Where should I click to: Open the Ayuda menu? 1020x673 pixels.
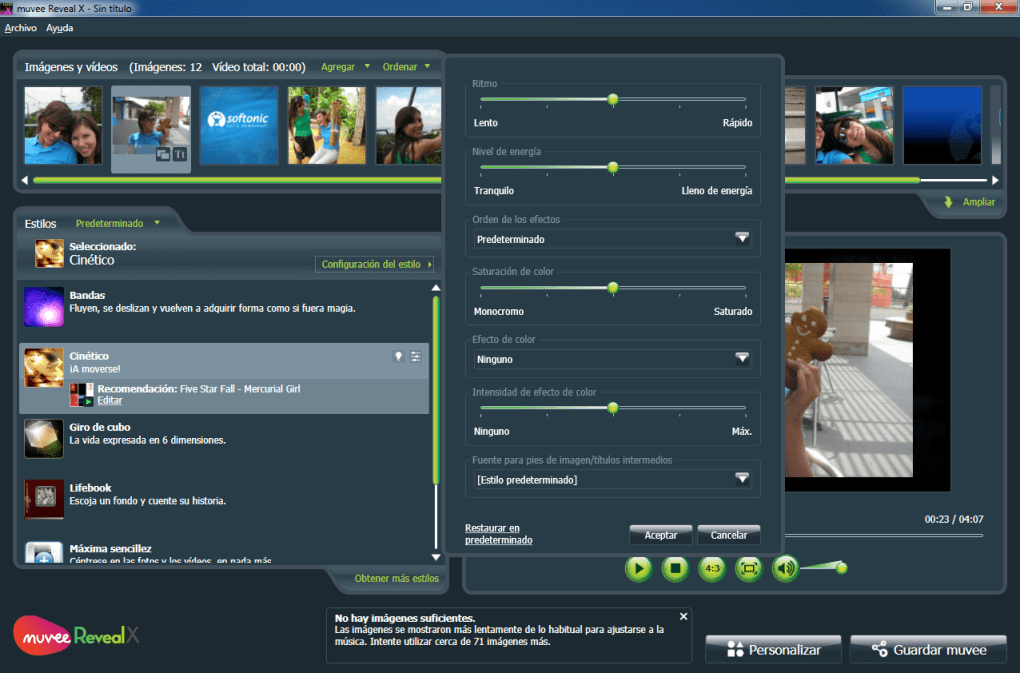pos(59,28)
